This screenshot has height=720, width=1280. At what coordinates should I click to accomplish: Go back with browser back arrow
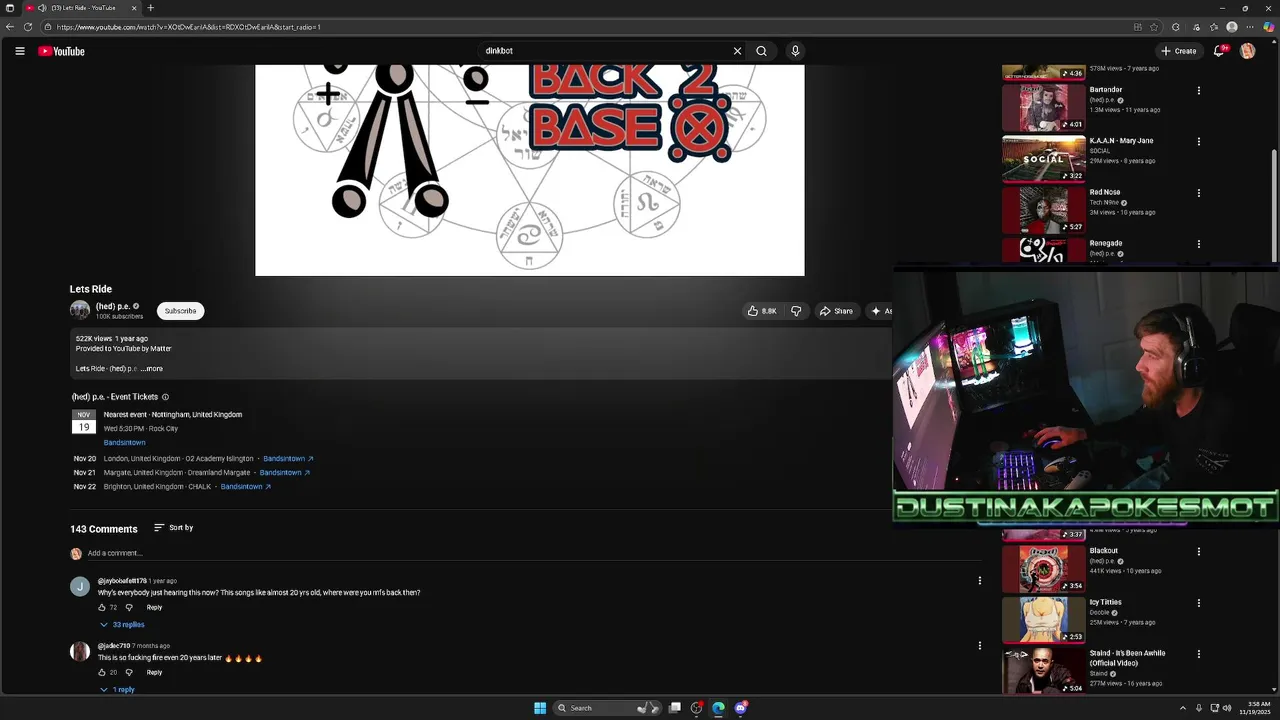click(10, 27)
